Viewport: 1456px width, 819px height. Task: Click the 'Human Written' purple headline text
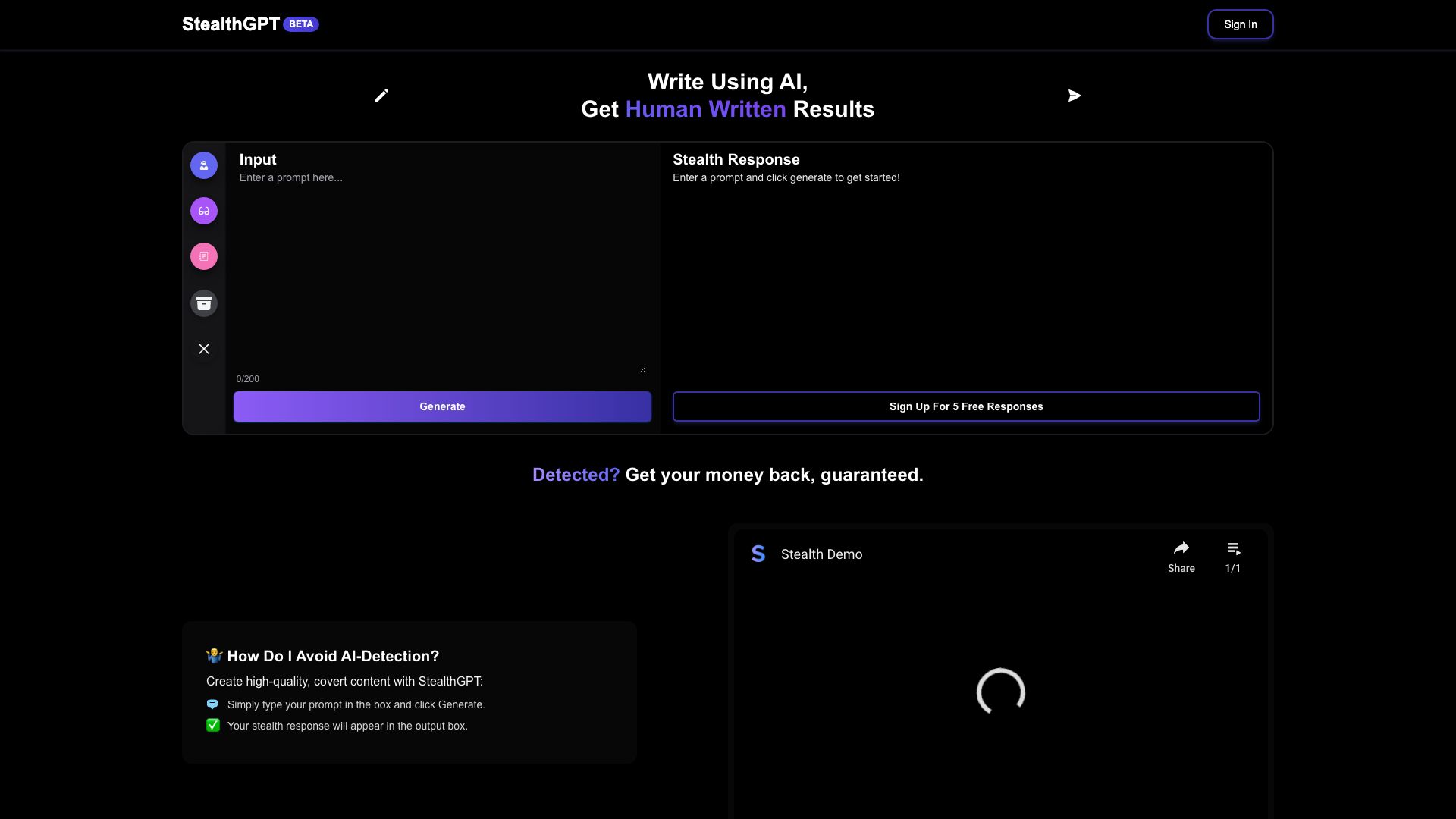pyautogui.click(x=705, y=109)
